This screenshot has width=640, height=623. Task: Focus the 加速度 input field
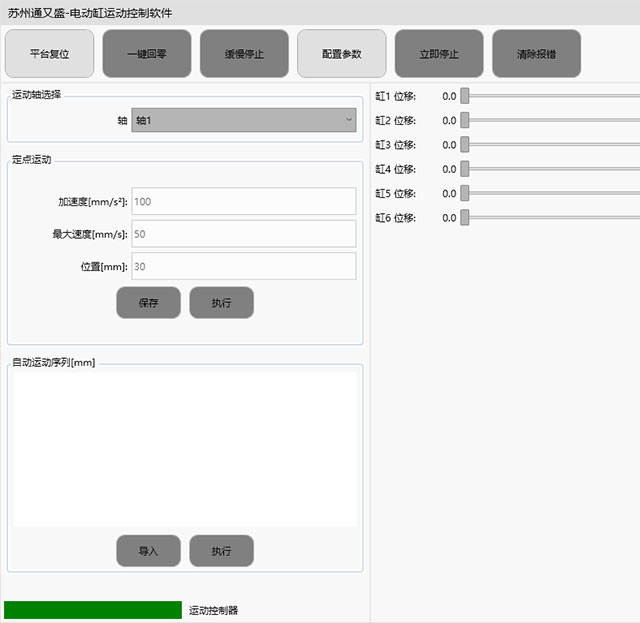(x=243, y=201)
